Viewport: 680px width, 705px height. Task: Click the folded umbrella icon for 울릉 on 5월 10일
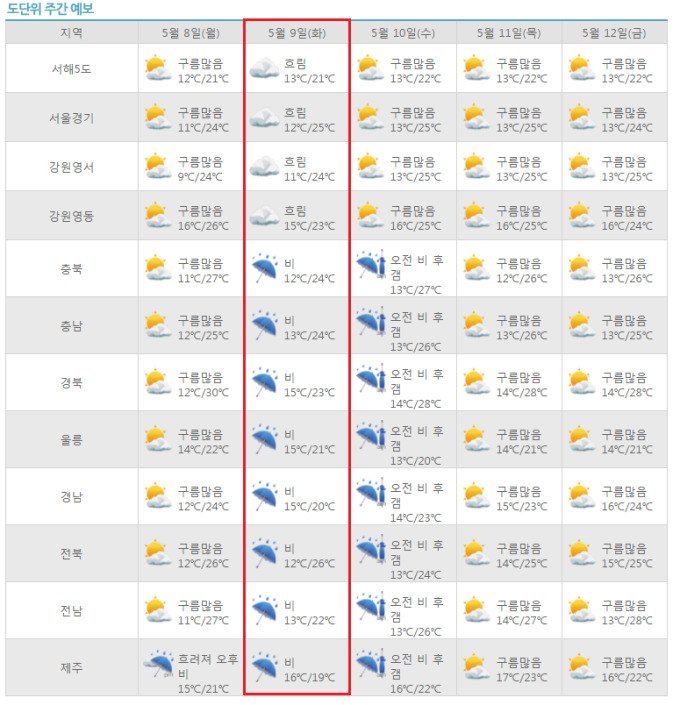click(371, 436)
